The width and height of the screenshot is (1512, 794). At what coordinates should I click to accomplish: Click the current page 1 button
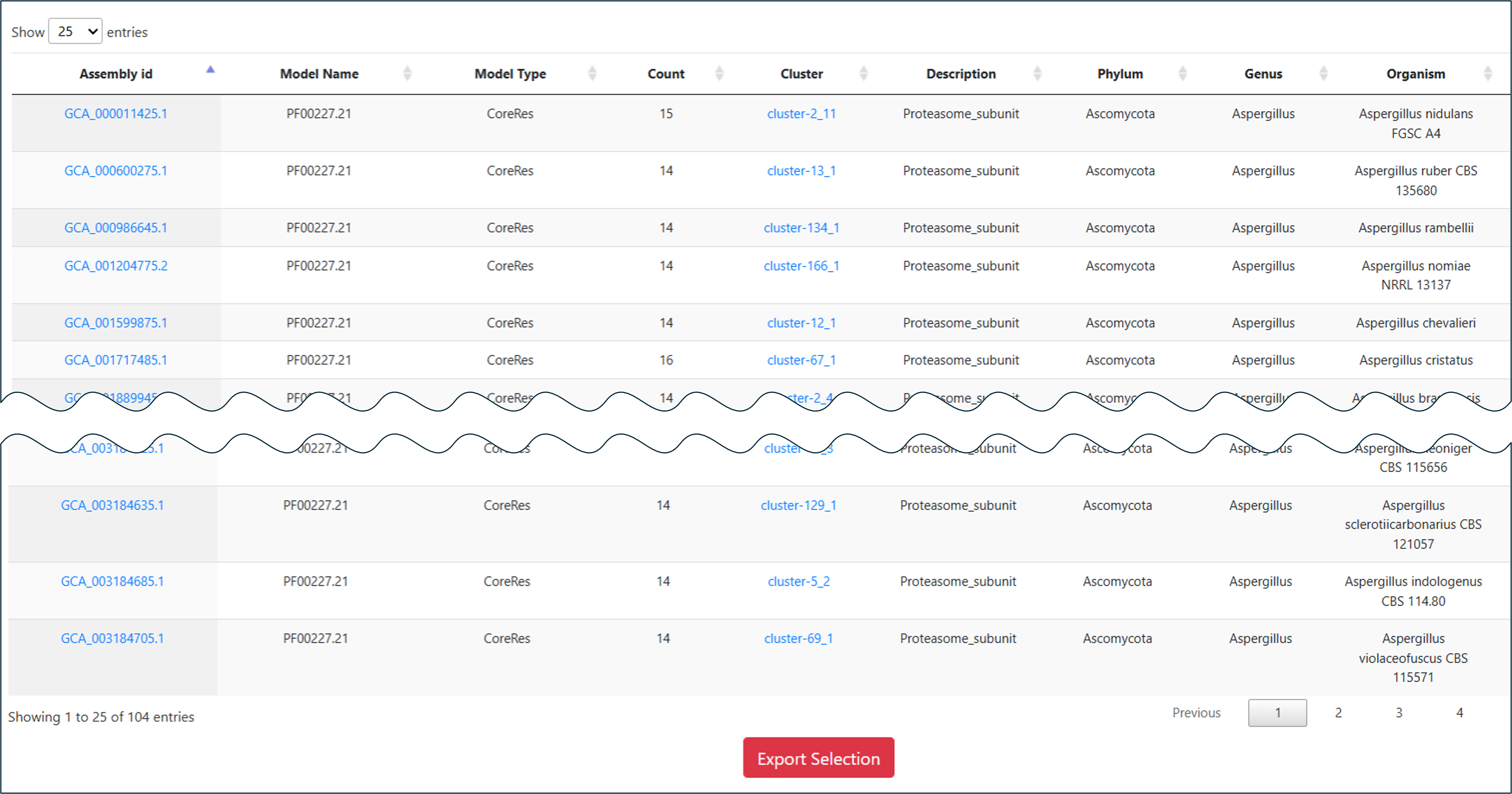[x=1277, y=712]
